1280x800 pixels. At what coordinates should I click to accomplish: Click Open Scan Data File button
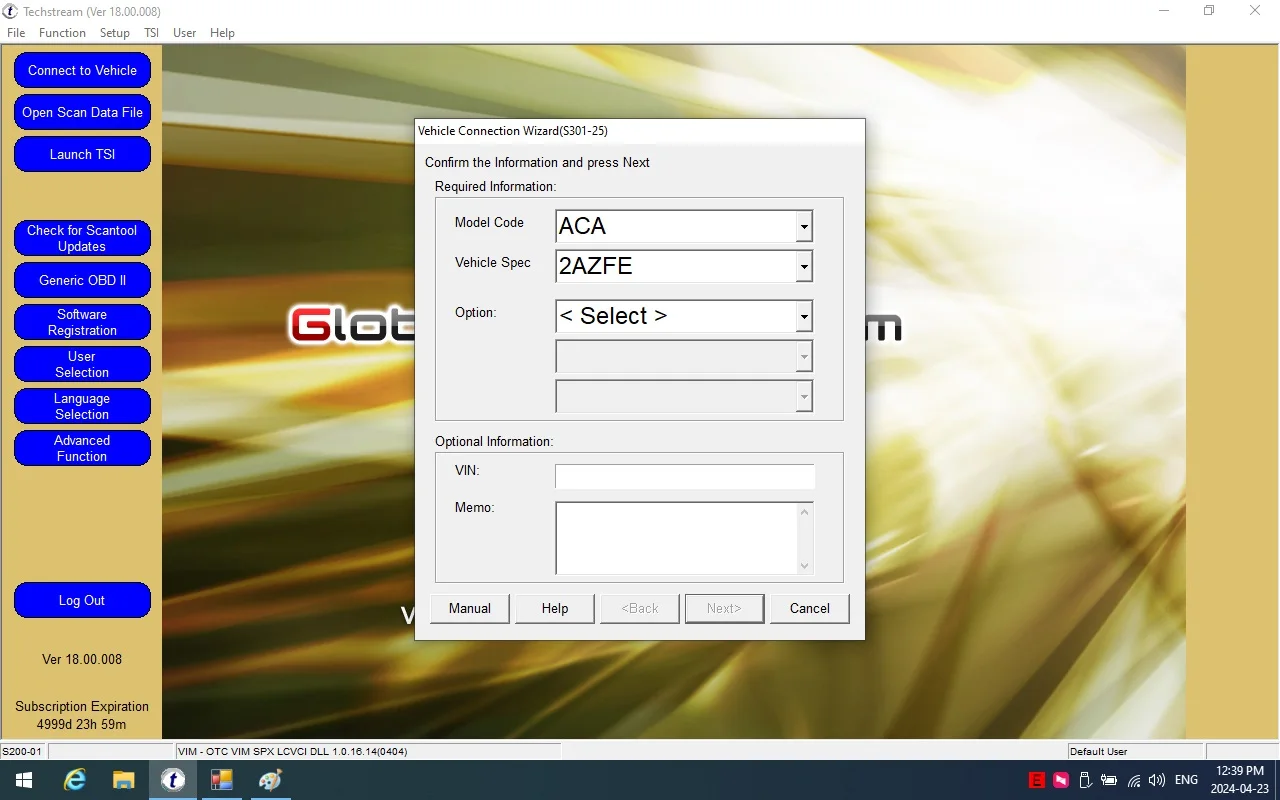[x=82, y=112]
